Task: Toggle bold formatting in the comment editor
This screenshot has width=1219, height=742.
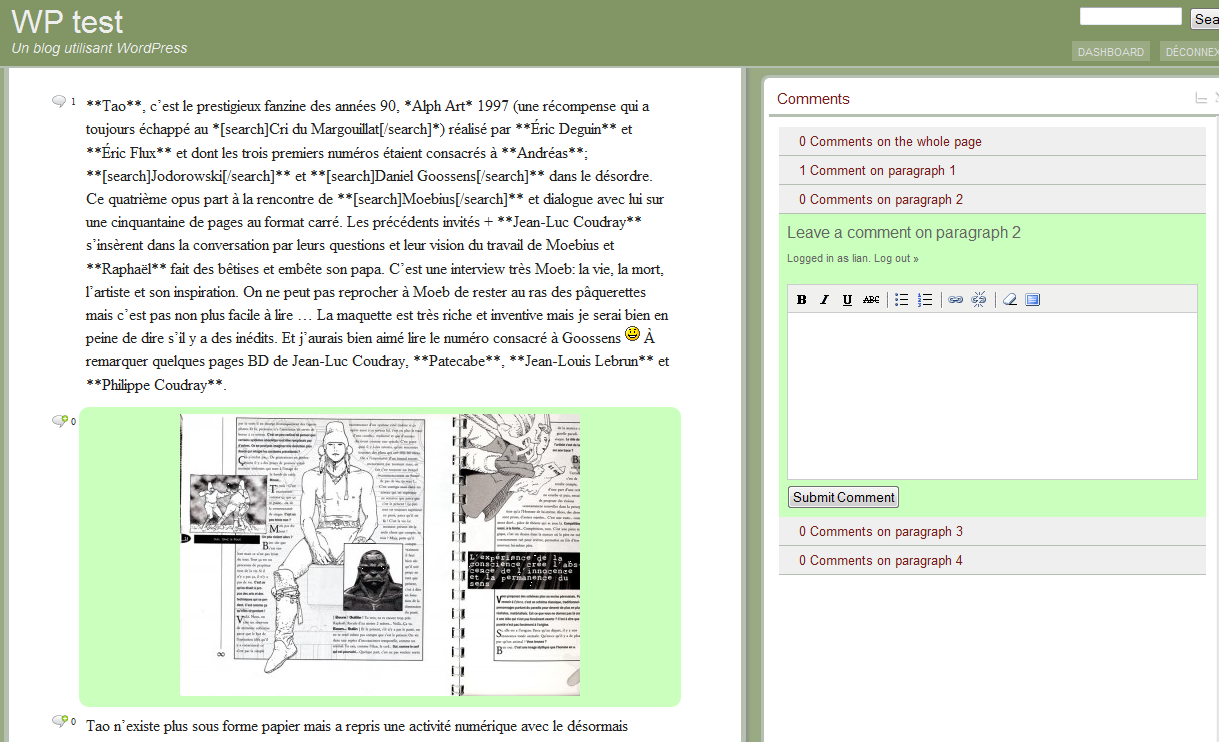Action: (x=802, y=300)
